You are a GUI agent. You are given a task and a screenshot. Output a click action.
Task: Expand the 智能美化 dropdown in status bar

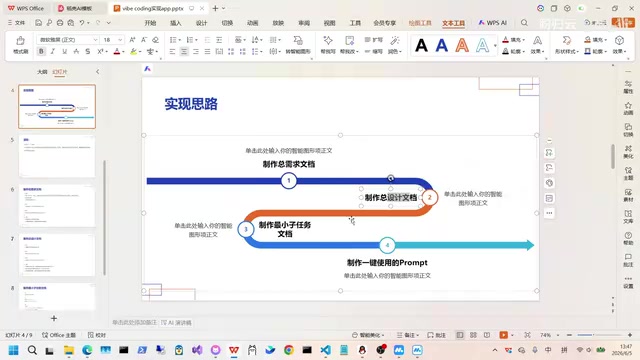tap(383, 335)
